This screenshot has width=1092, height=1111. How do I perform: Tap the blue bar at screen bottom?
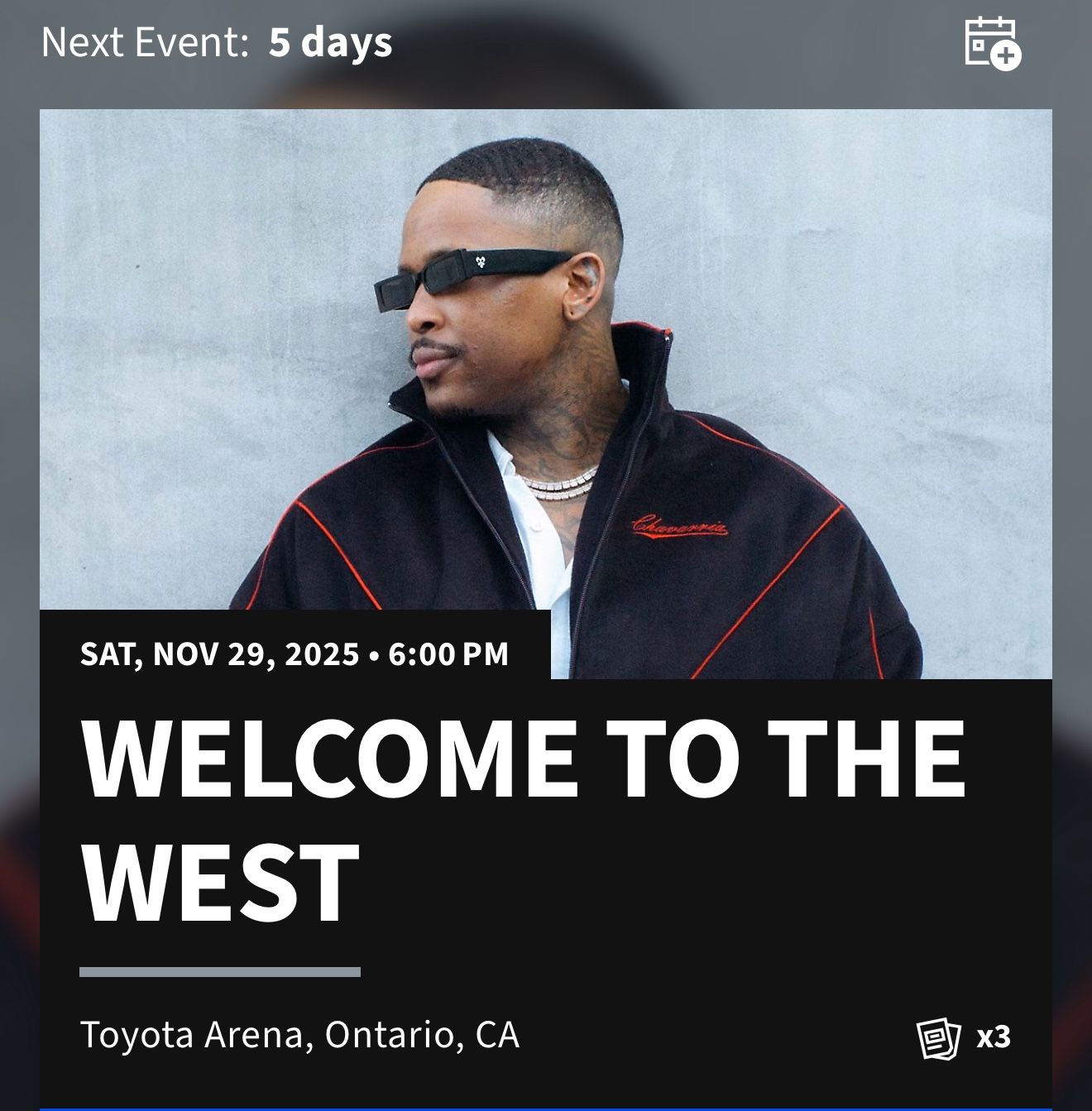pos(546,1107)
